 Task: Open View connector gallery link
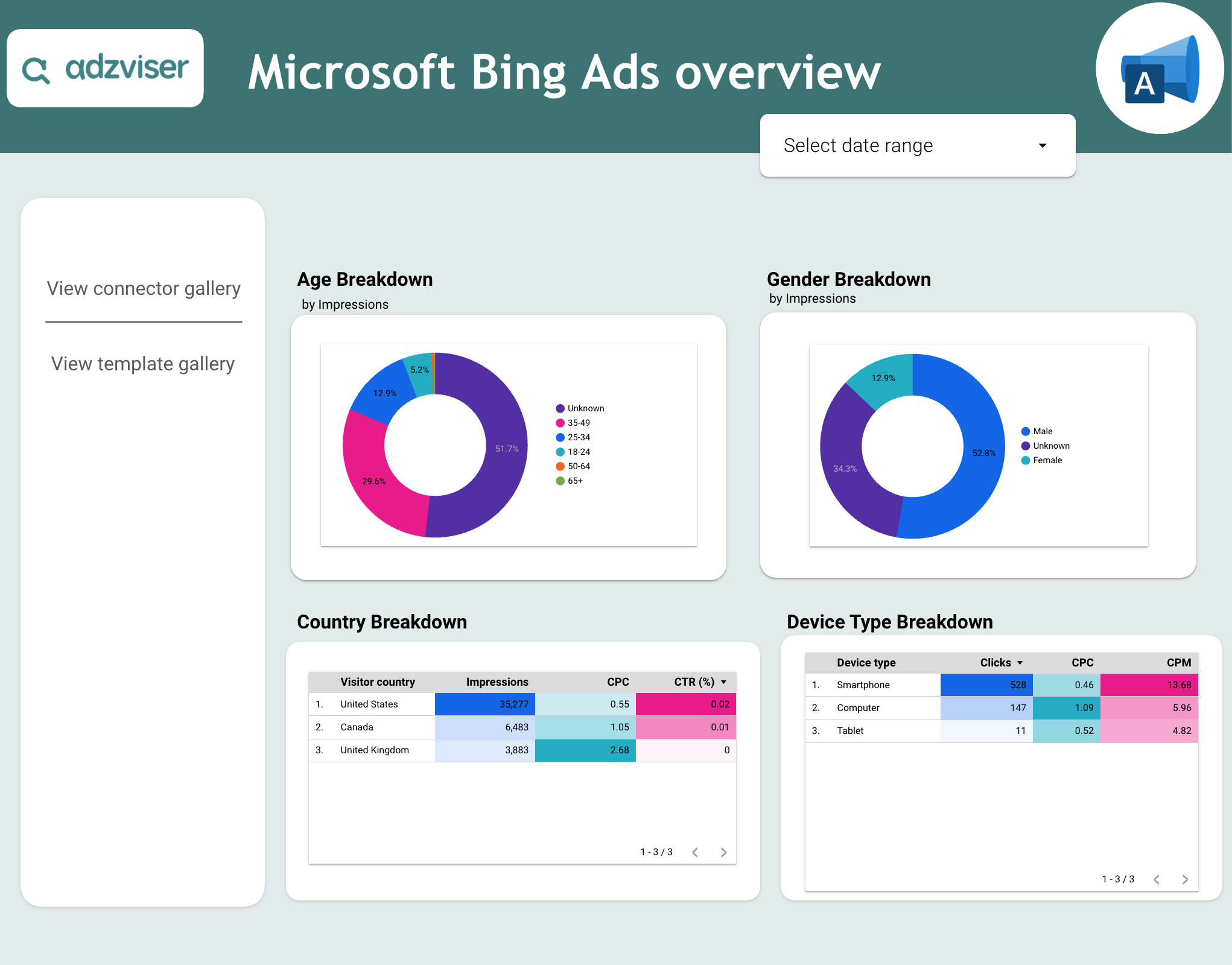point(144,288)
